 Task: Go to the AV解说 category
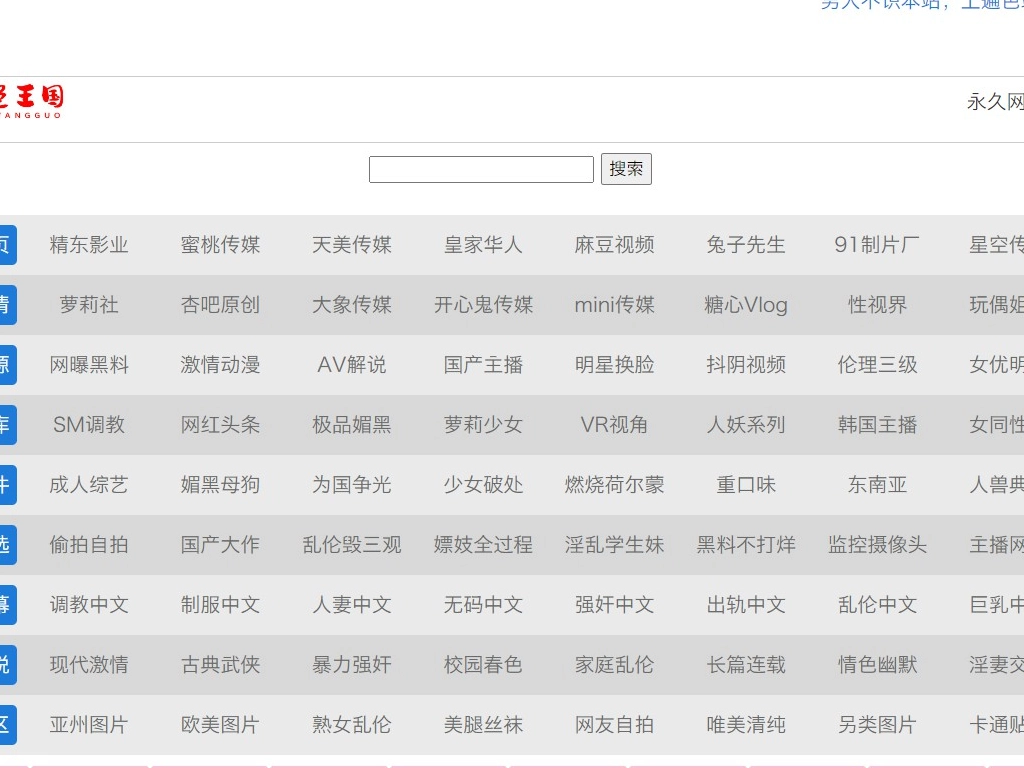pyautogui.click(x=351, y=365)
